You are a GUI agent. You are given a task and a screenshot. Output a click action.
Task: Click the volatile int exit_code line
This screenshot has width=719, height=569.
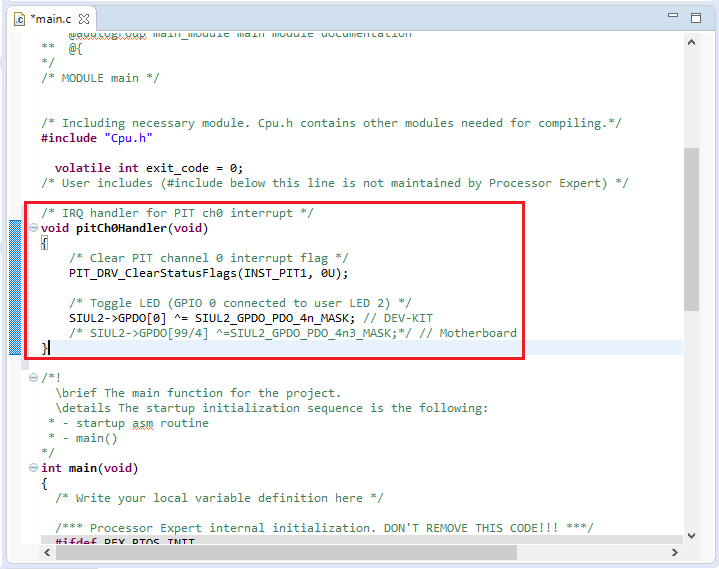149,168
